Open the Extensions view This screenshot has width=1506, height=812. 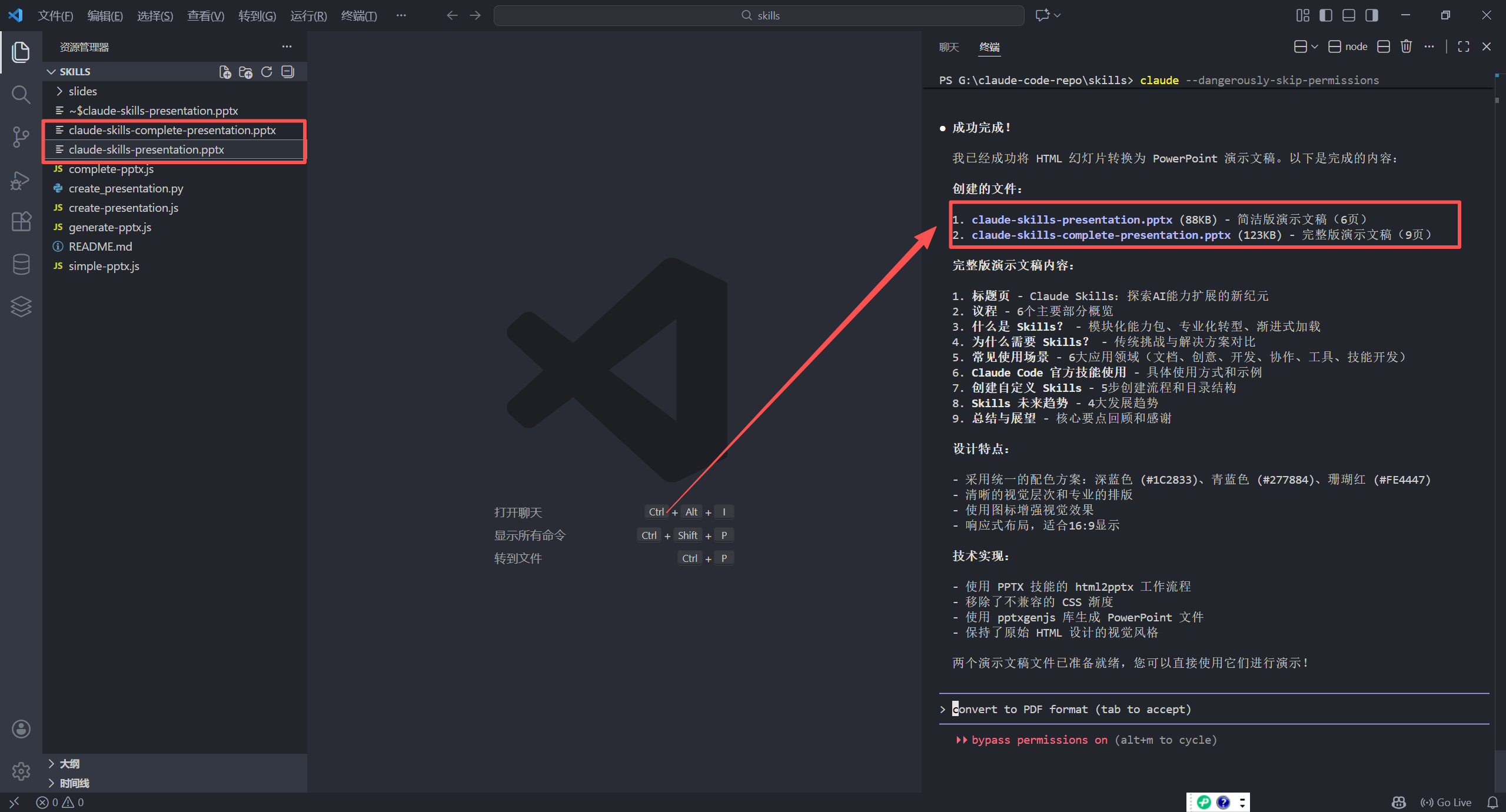coord(21,222)
